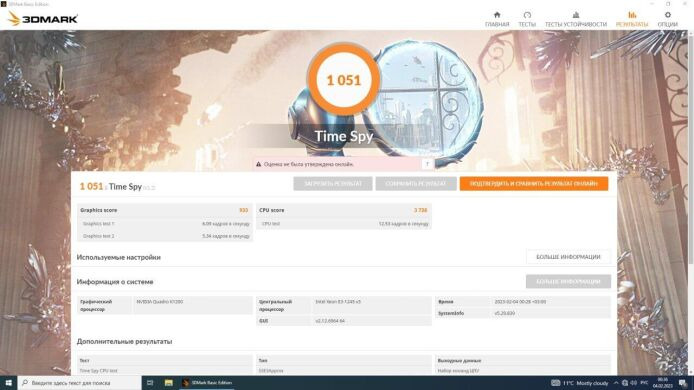Click the Windows taskbar search field
This screenshot has width=694, height=390.
click(79, 383)
